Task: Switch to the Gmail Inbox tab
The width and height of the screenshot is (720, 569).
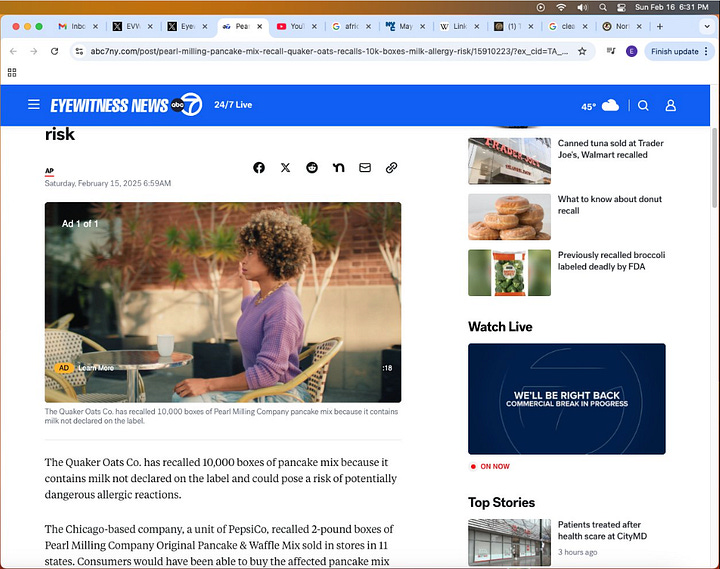Action: (x=77, y=27)
